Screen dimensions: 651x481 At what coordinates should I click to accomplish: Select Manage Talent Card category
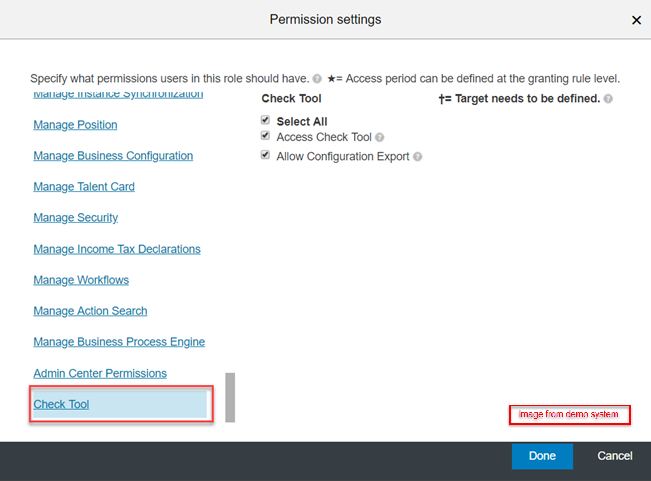(84, 187)
